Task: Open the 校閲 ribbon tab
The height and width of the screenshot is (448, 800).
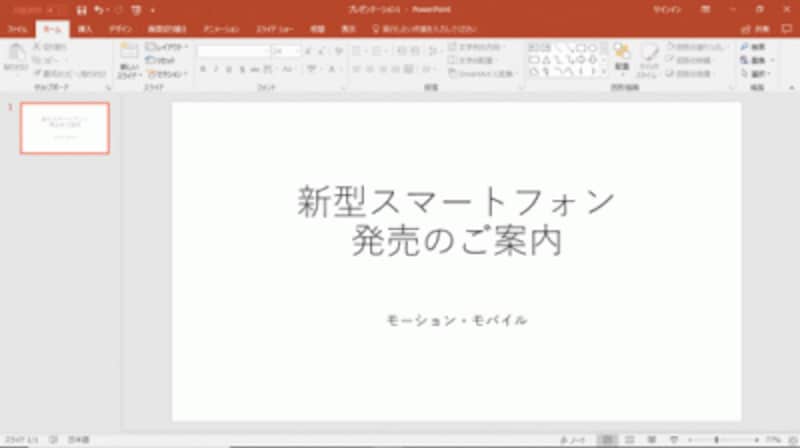Action: click(317, 29)
